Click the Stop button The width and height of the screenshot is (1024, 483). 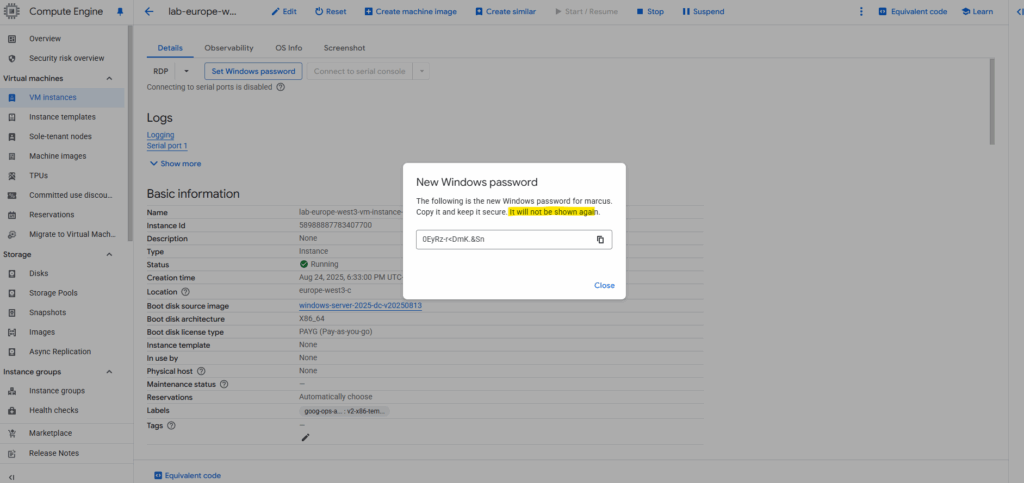[650, 12]
